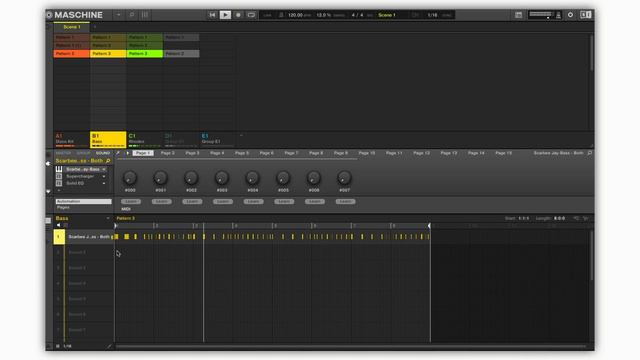Restart playback with the rewind button
The image size is (640, 360).
pos(212,15)
